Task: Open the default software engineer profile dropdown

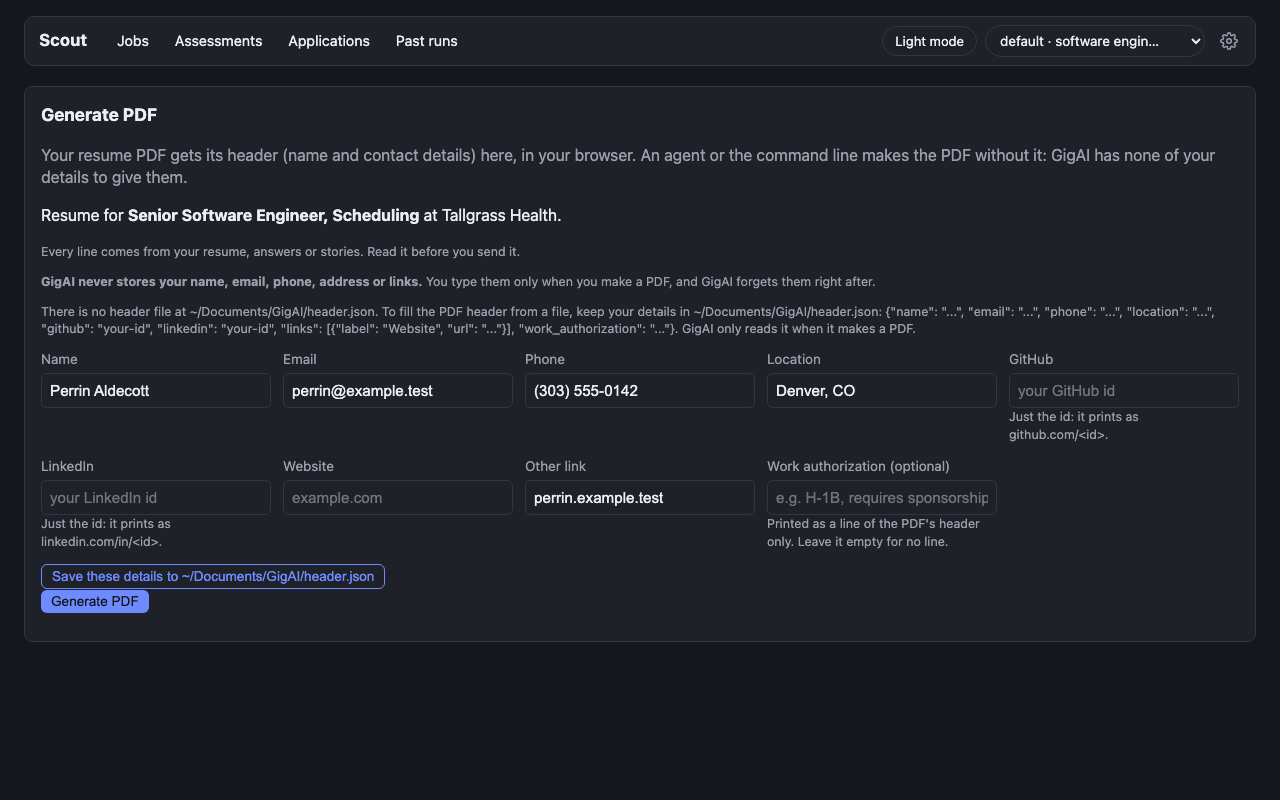Action: [1095, 41]
